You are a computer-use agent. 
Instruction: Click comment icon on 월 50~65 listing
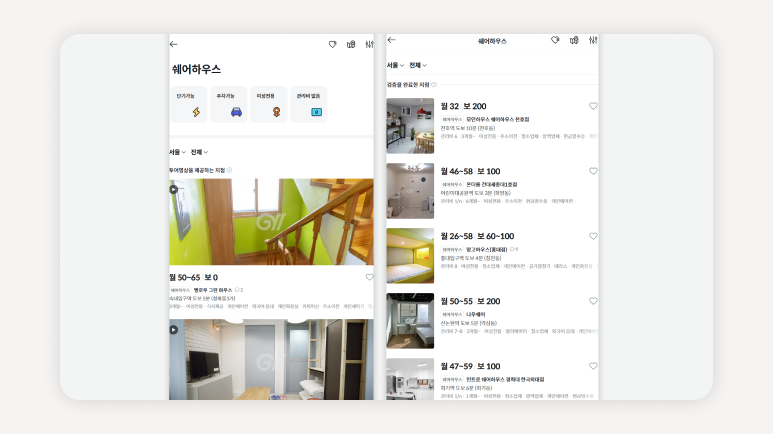tap(237, 290)
